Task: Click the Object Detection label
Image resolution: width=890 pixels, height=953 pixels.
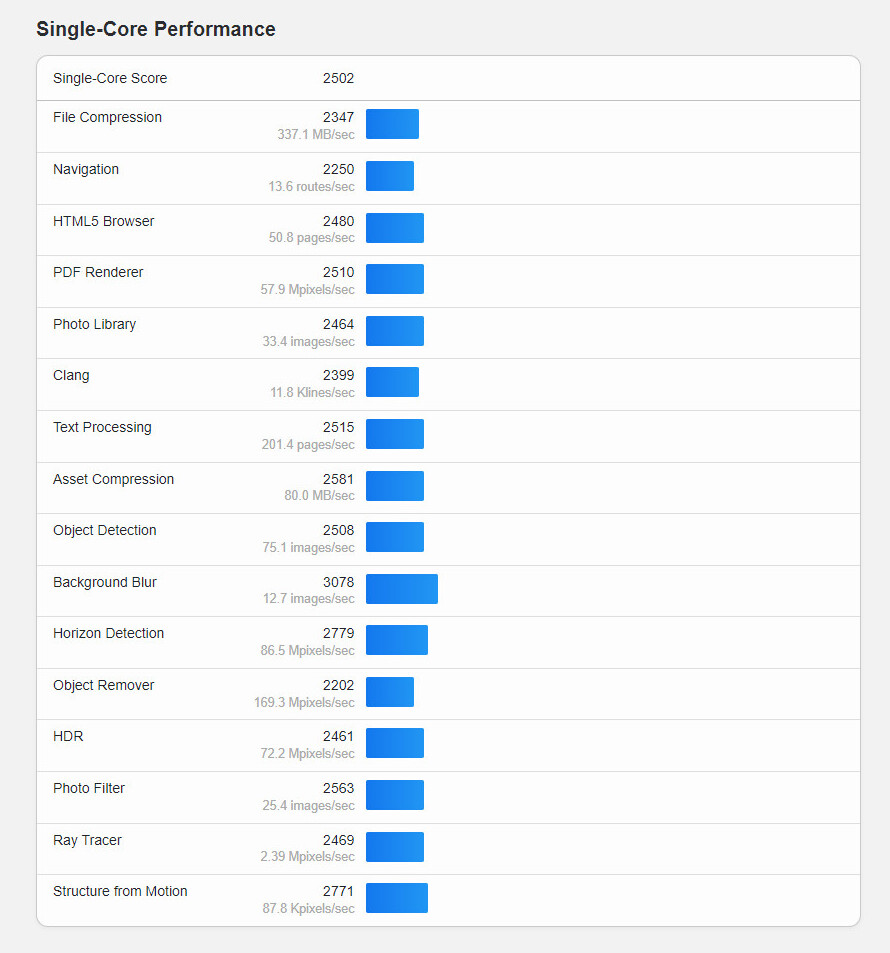Action: click(105, 531)
